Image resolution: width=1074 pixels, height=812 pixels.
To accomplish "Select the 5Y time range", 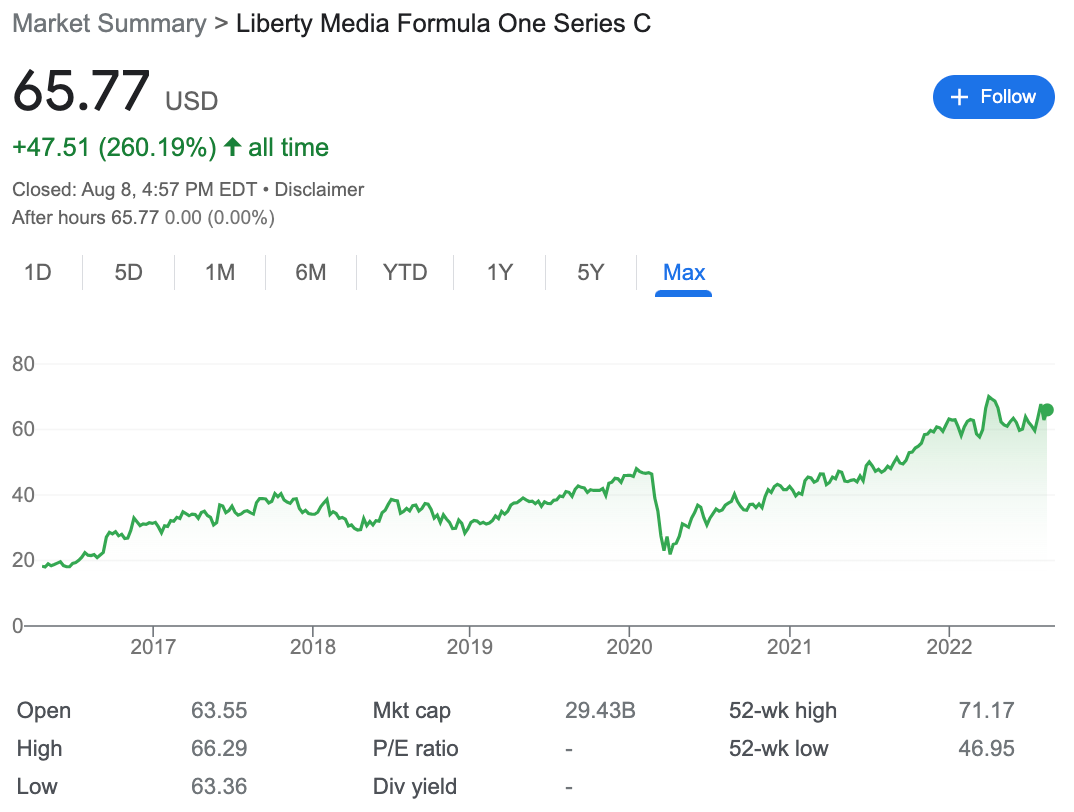I will [590, 273].
